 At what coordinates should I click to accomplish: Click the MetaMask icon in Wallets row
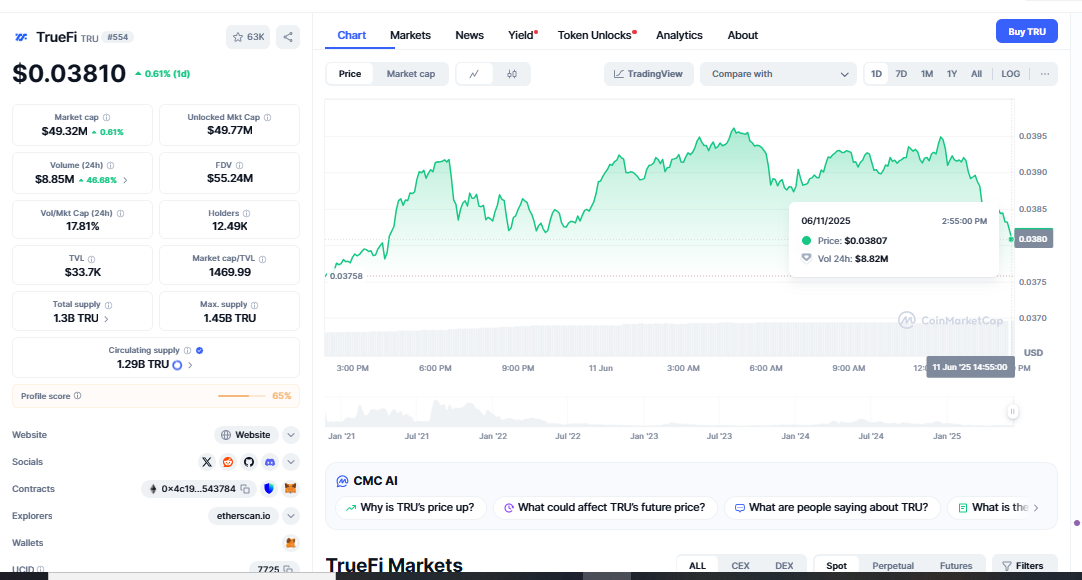[291, 543]
